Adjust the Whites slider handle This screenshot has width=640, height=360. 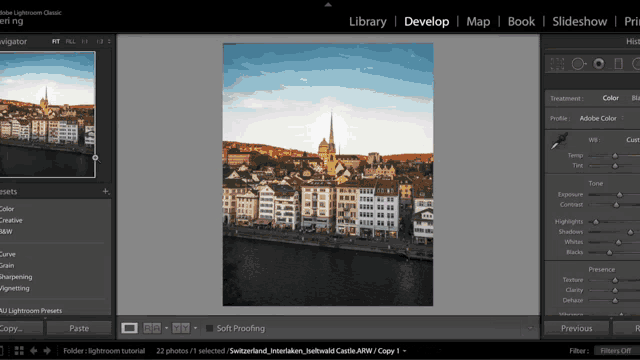tap(618, 242)
